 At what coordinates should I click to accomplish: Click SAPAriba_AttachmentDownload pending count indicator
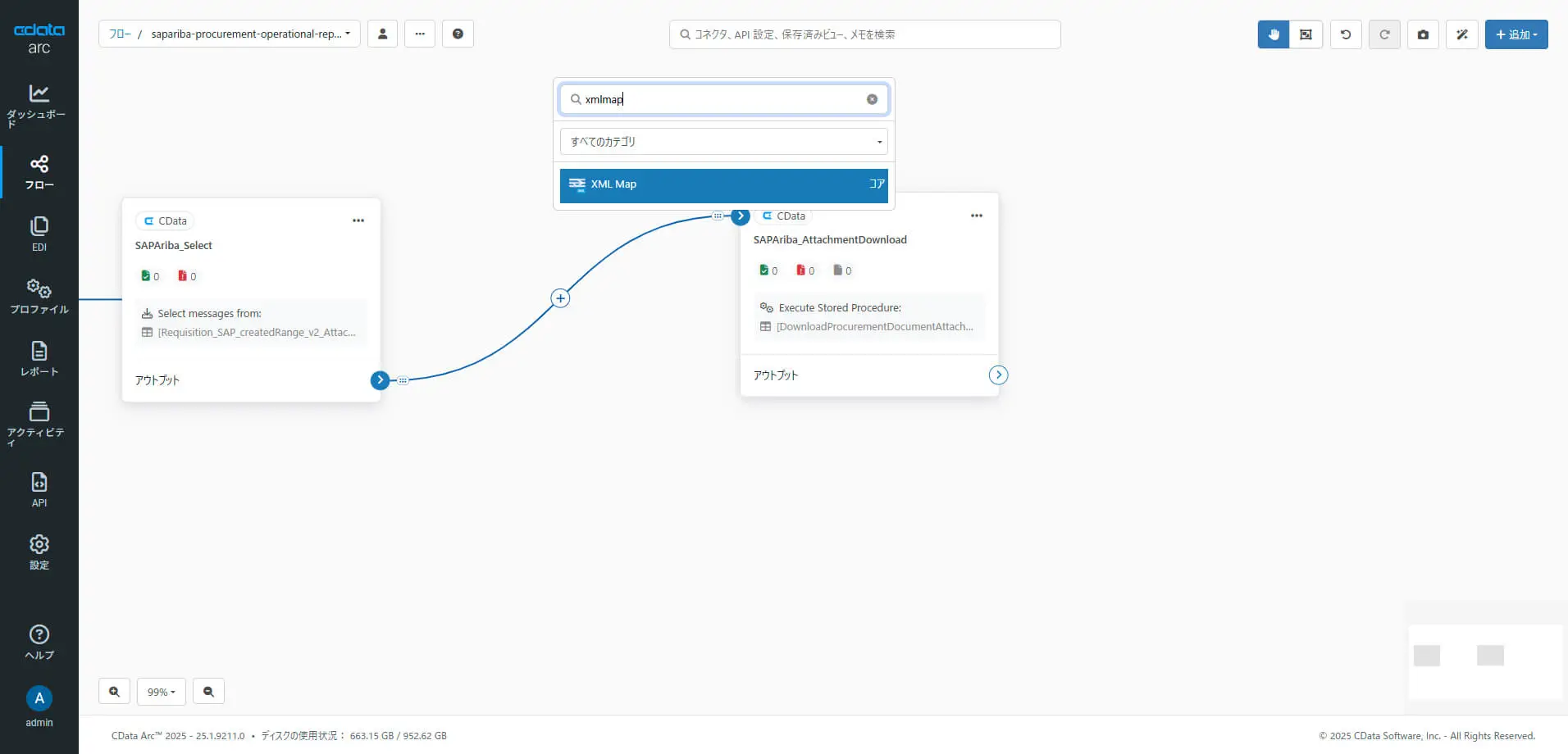(842, 270)
